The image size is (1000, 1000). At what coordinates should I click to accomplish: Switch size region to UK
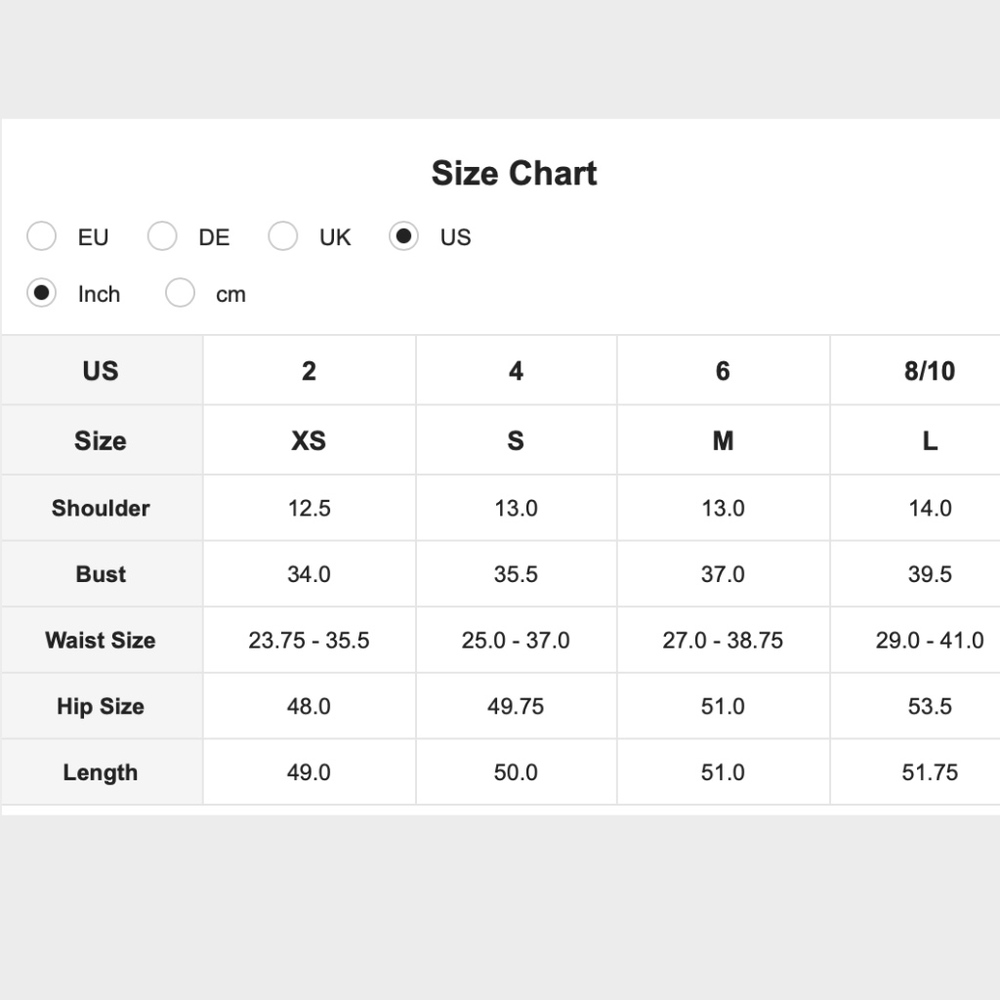click(x=283, y=237)
